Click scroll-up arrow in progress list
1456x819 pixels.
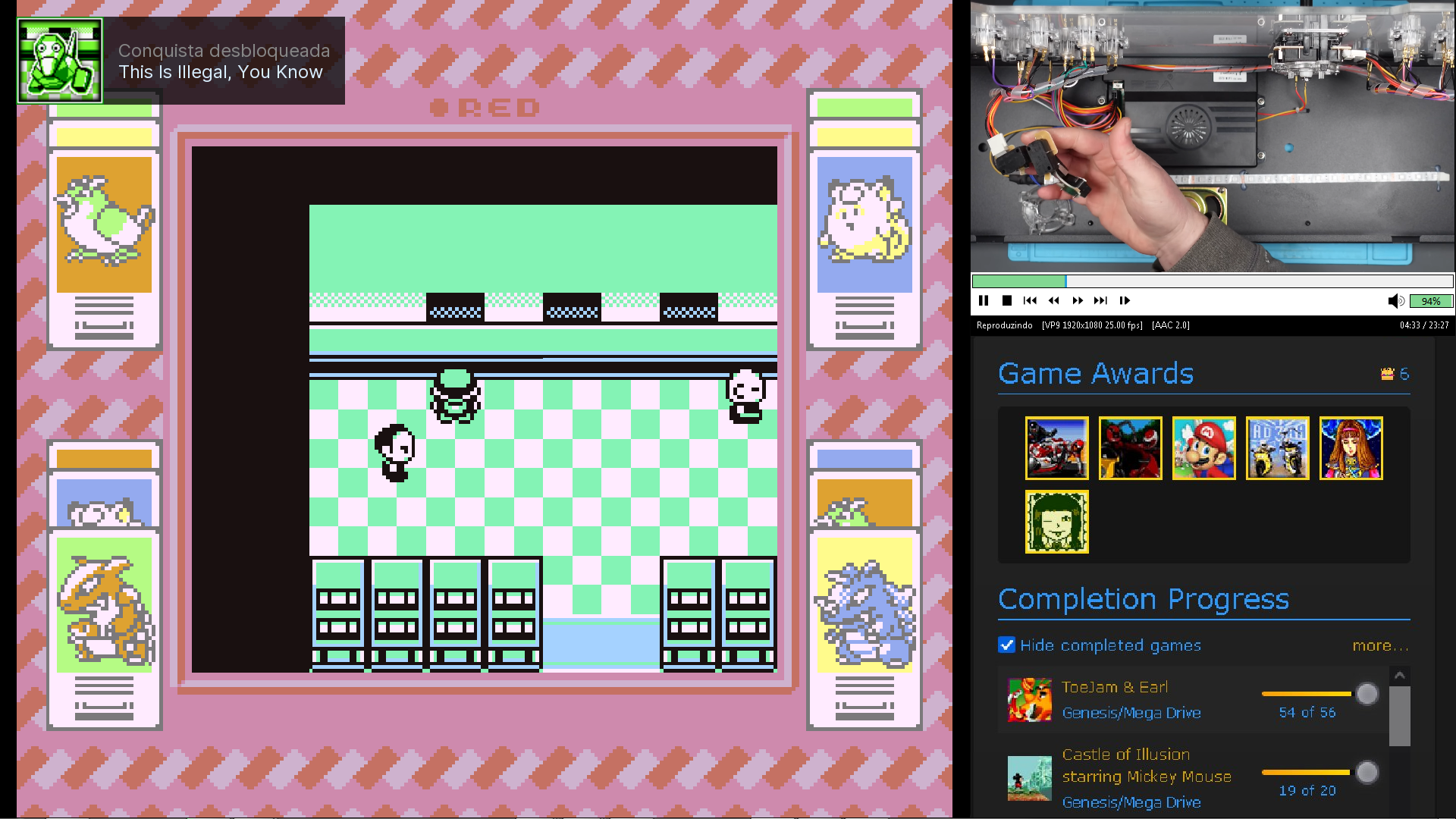point(1400,676)
